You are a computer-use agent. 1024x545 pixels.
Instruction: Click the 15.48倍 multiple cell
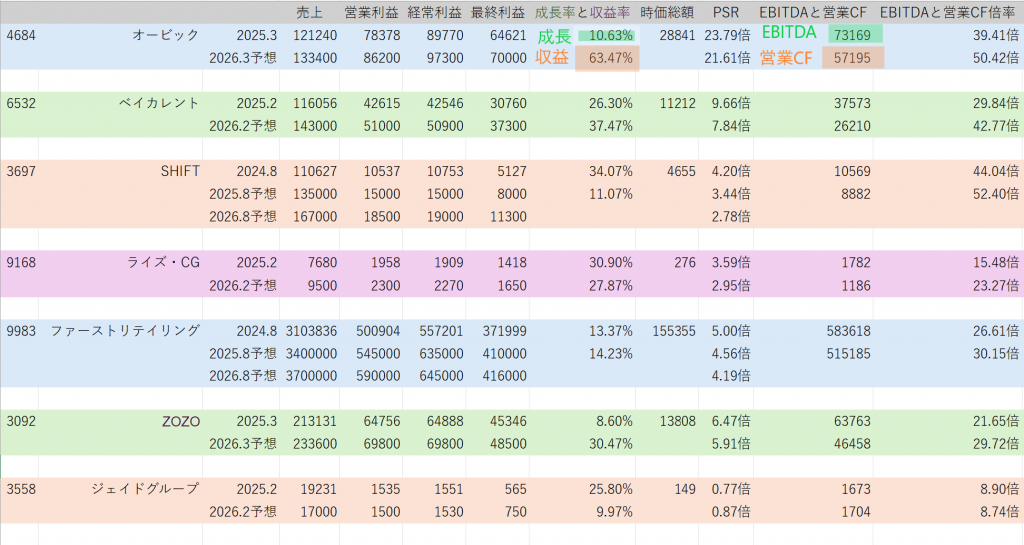tap(995, 262)
